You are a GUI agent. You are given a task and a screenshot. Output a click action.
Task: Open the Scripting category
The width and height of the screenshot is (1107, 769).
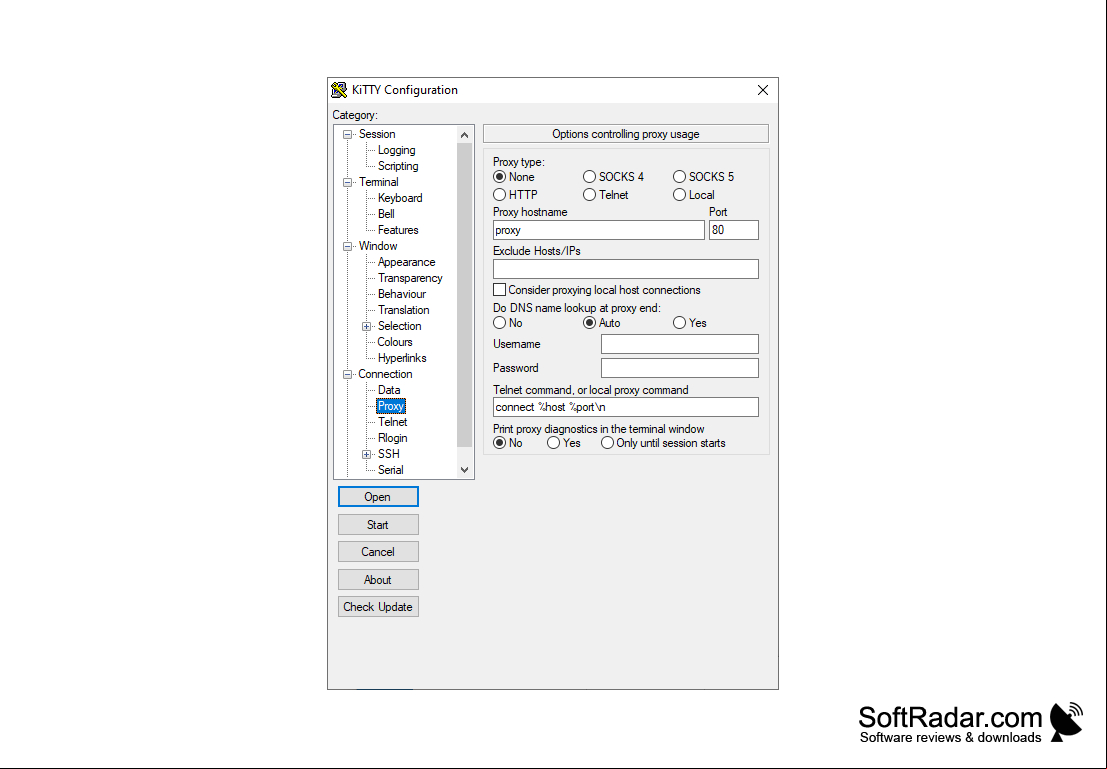point(397,166)
